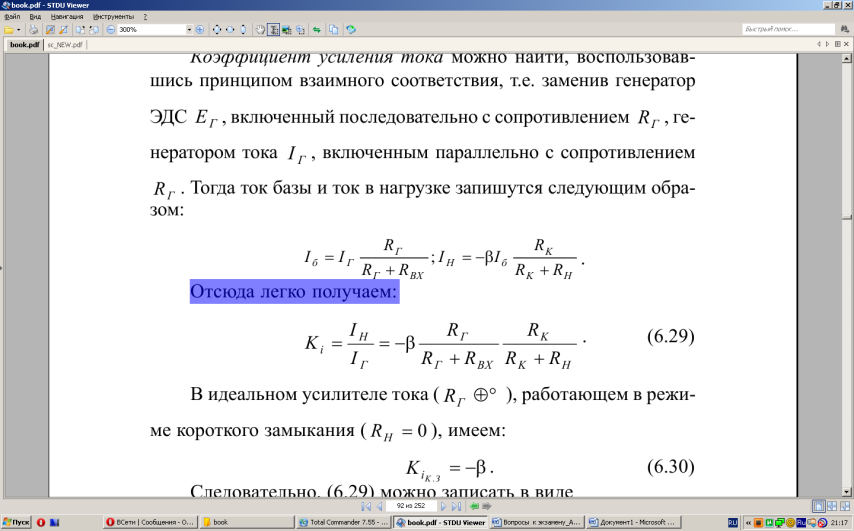The height and width of the screenshot is (531, 854).
Task: Zoom out with the minus button
Action: tap(111, 30)
